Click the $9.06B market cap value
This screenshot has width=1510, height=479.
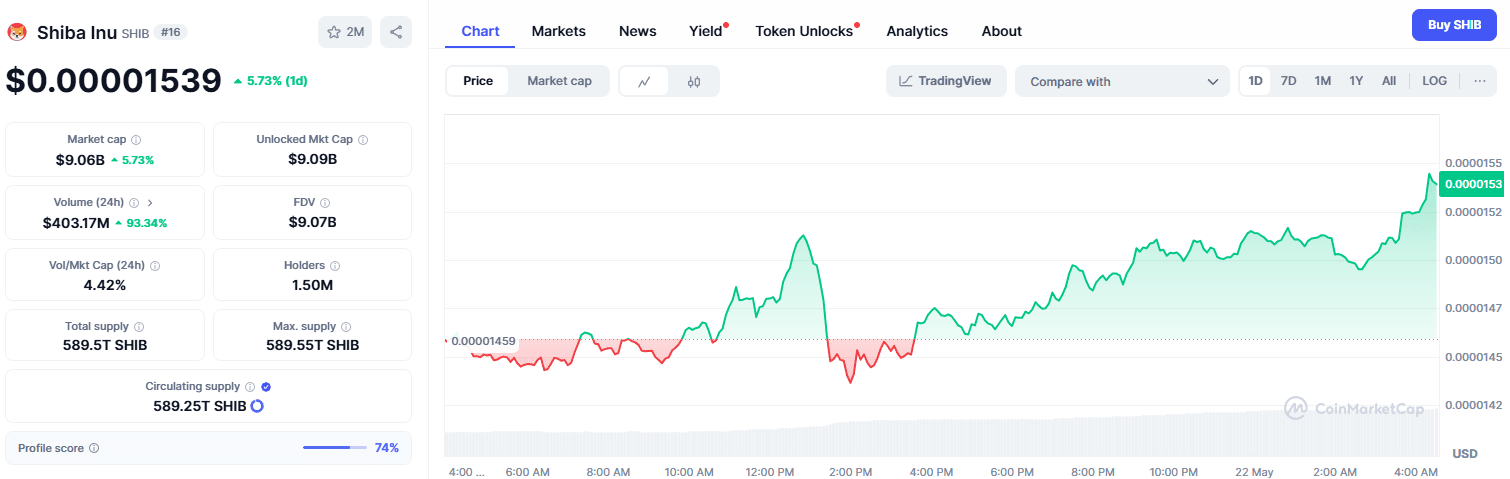80,159
